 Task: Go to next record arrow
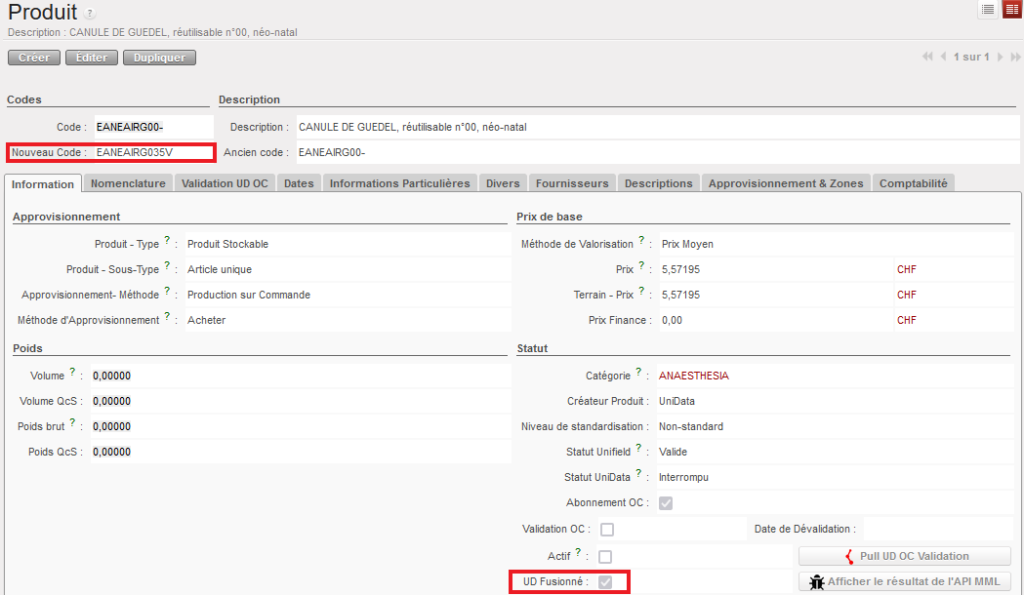point(1000,57)
